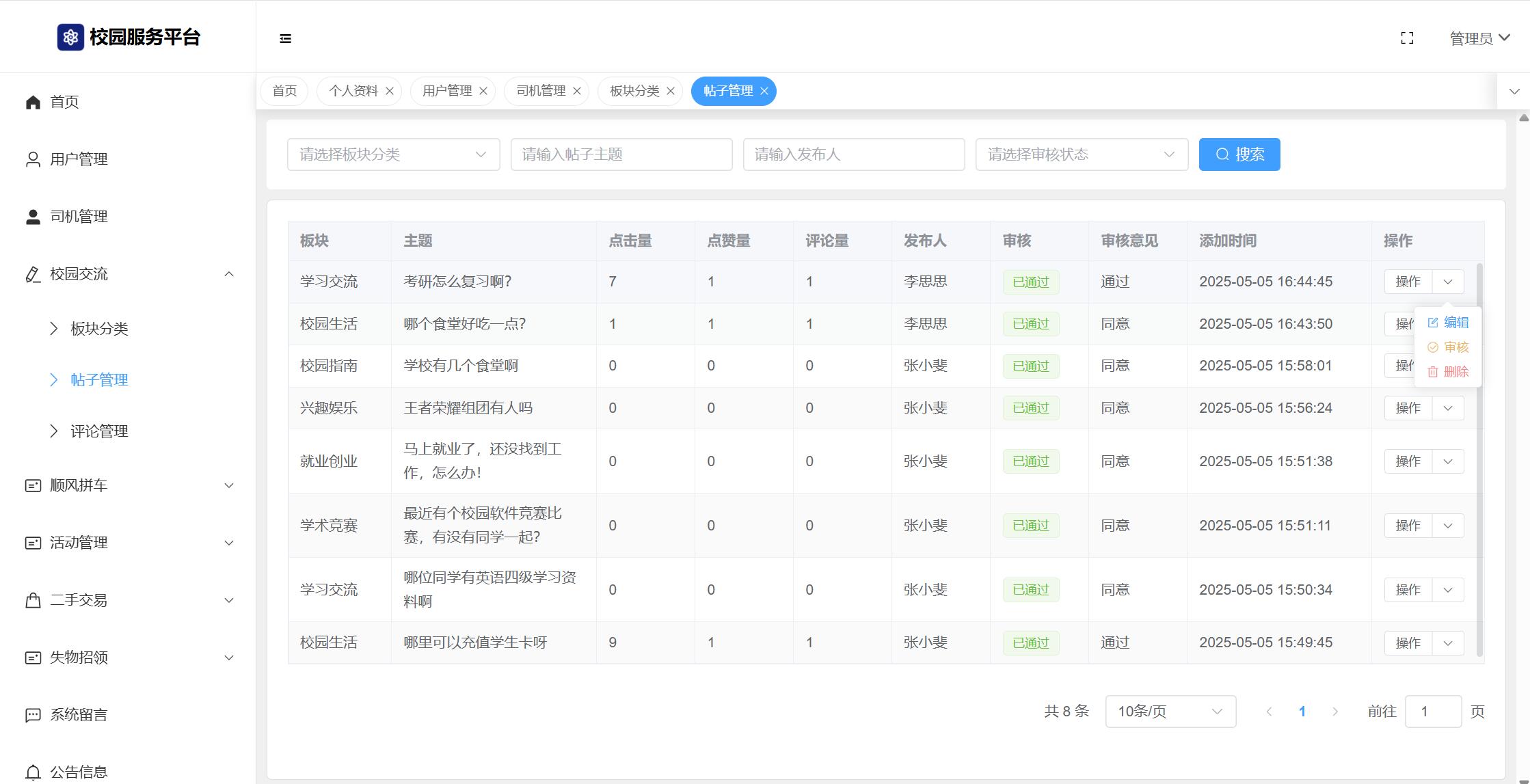Screen dimensions: 1530x784
Task: Focus the 请输入帖子主题 input field
Action: pos(621,154)
